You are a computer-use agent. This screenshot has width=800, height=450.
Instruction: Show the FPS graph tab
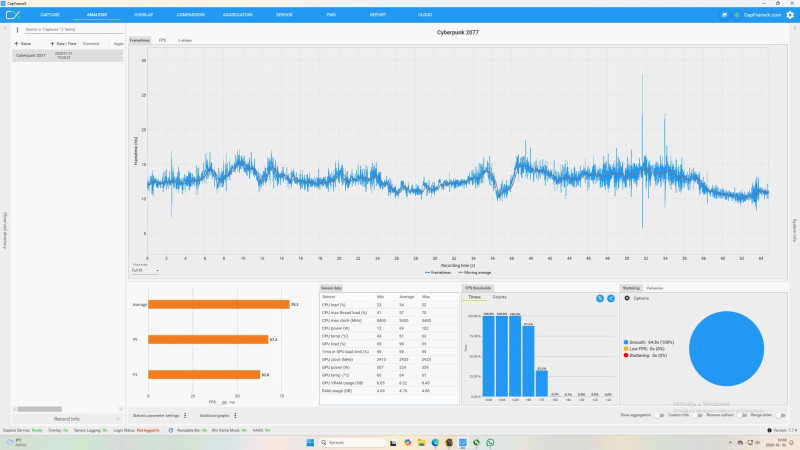(162, 40)
